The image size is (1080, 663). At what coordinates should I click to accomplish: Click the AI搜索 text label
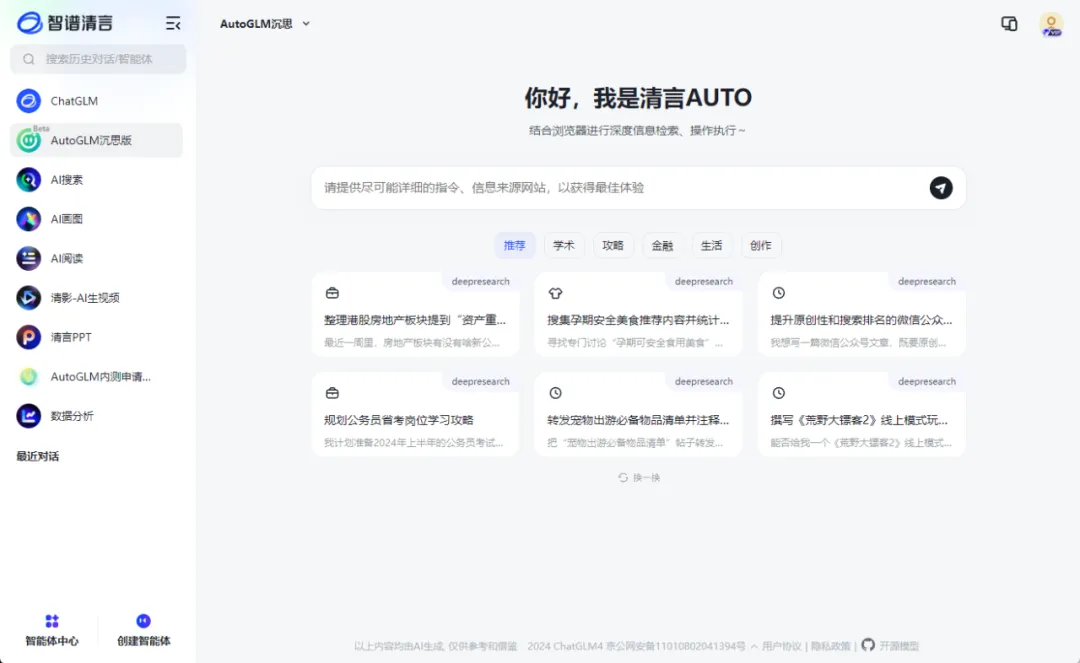(67, 180)
